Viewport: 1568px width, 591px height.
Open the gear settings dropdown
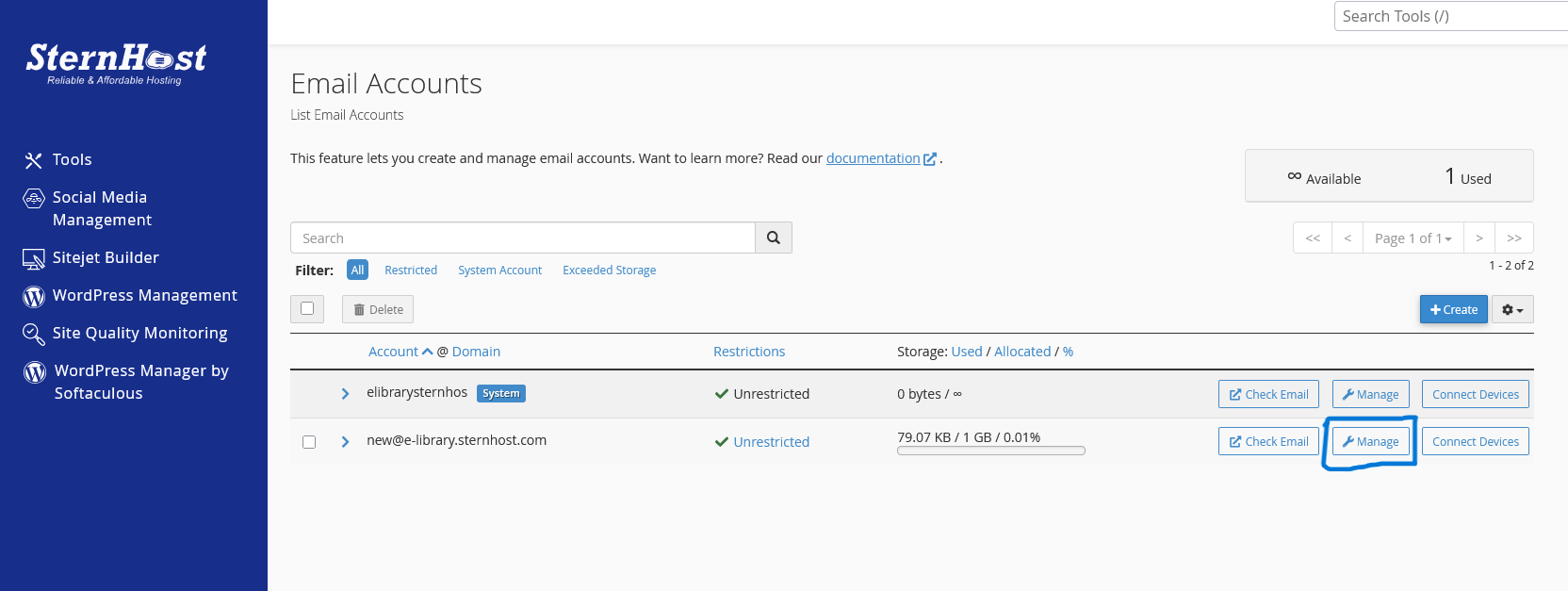click(x=1511, y=310)
